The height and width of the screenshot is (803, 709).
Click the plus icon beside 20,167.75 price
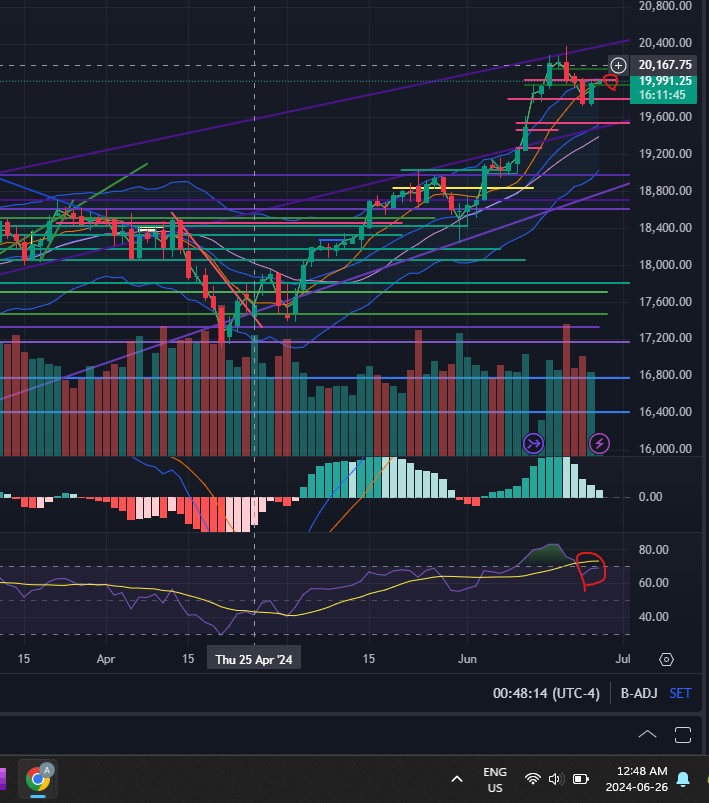[x=618, y=65]
